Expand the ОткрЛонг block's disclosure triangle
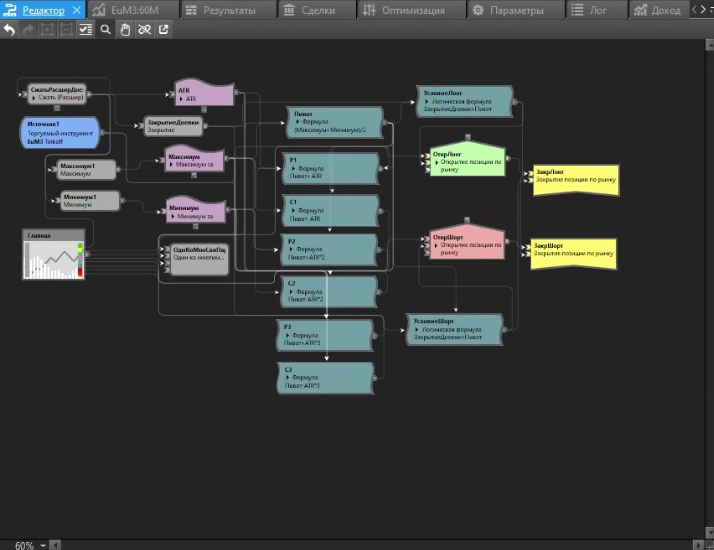The image size is (714, 550). click(x=435, y=162)
